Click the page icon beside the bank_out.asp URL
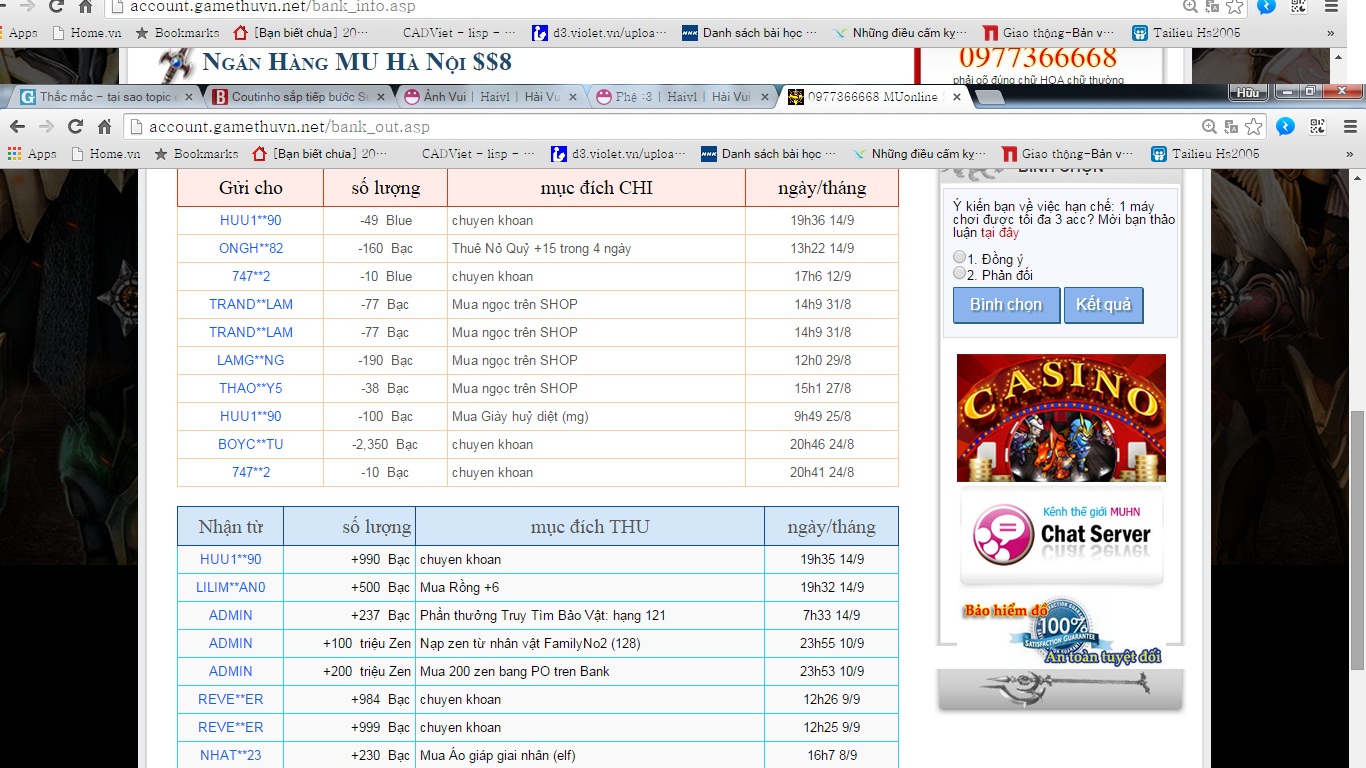 click(x=137, y=127)
